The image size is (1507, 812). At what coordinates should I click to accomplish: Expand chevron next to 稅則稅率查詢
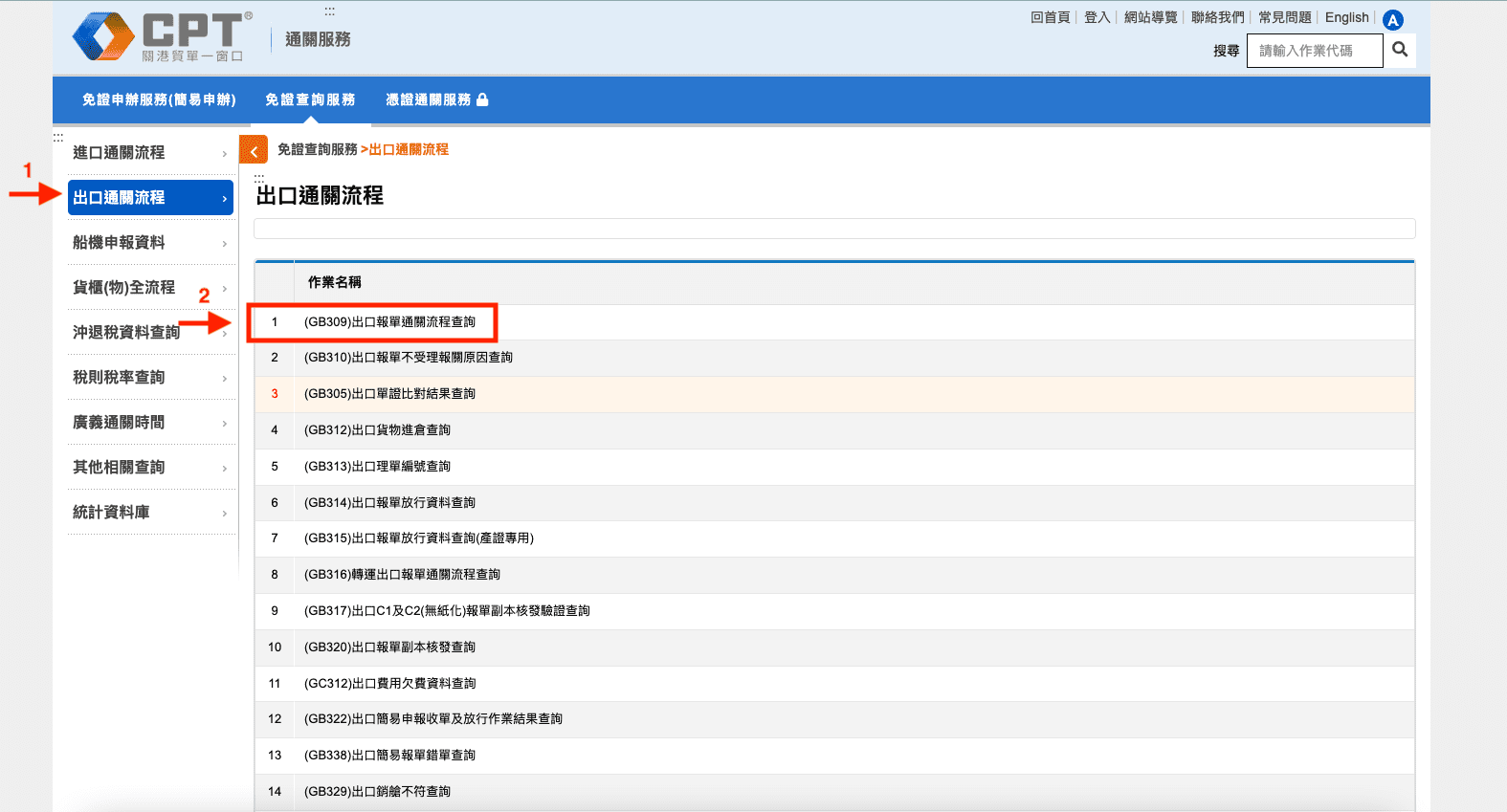(x=225, y=379)
